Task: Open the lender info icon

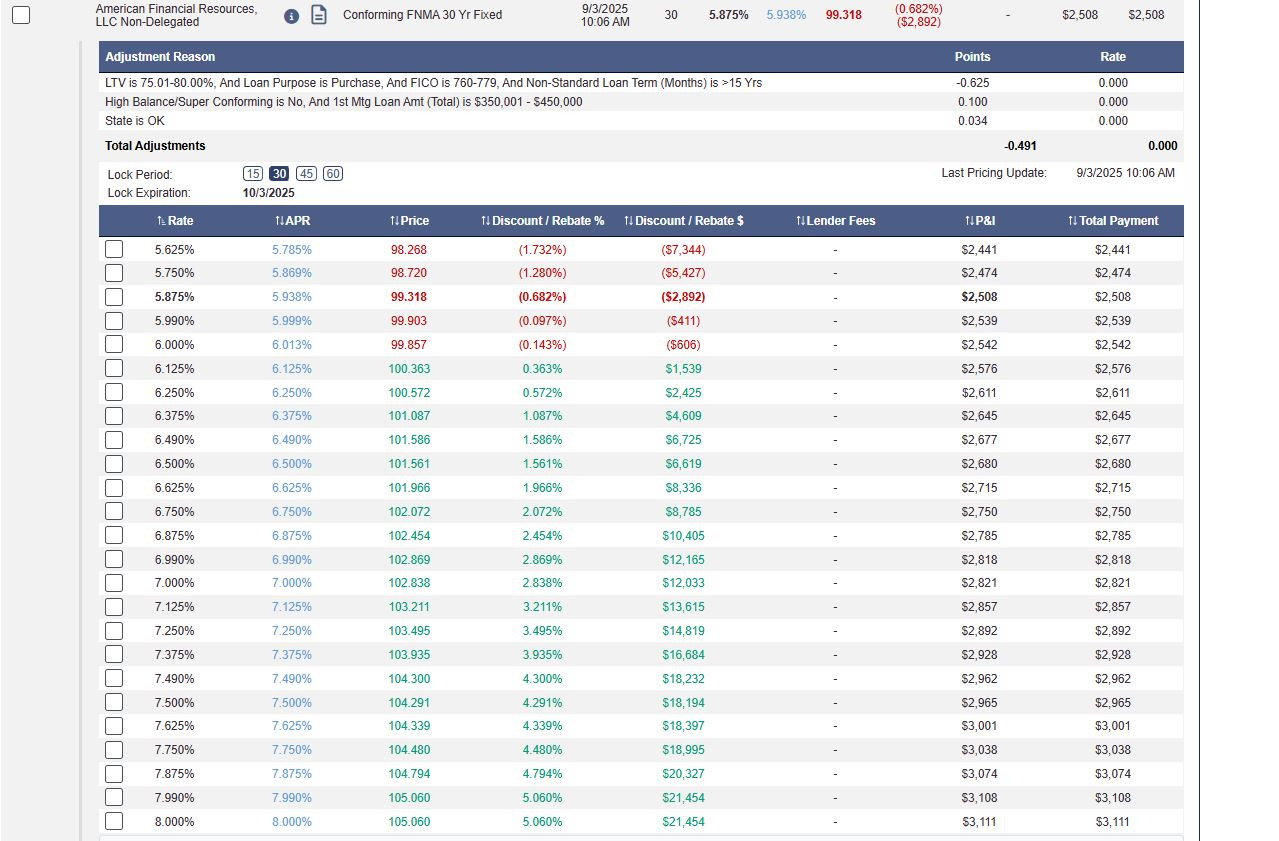Action: point(291,16)
